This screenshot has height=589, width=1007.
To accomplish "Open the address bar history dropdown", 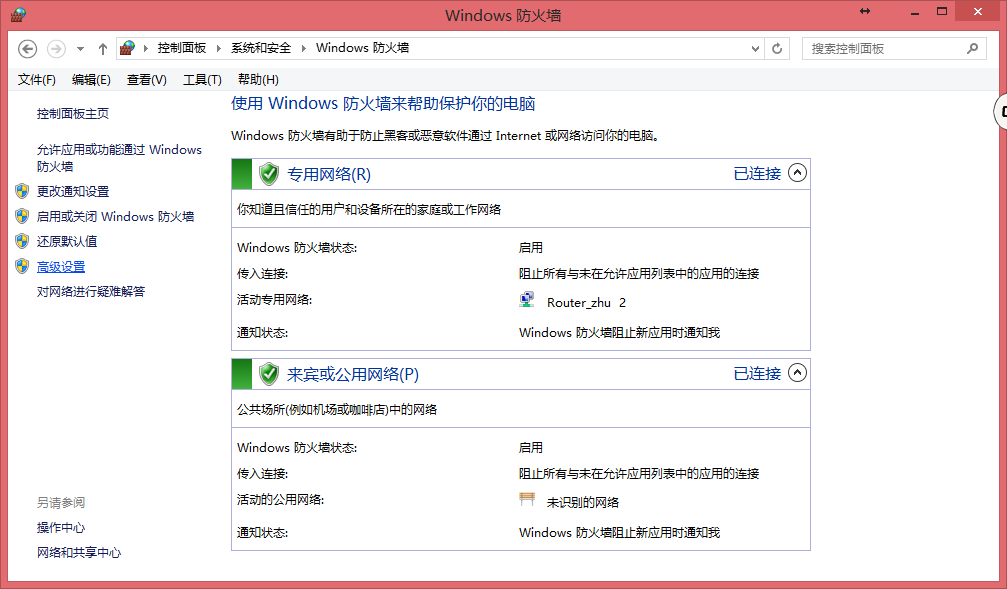I will tap(755, 49).
